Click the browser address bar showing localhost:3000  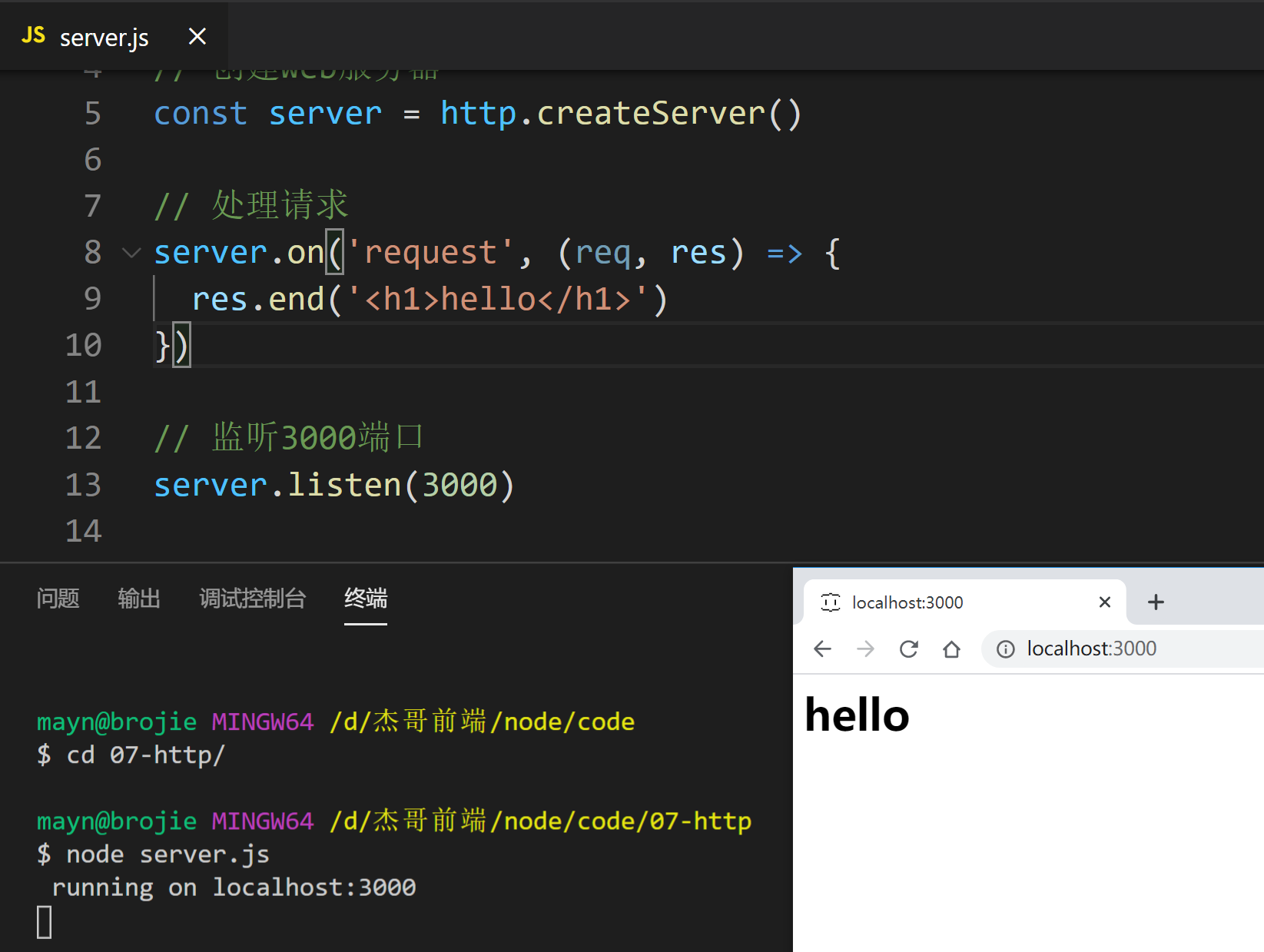click(x=1123, y=649)
